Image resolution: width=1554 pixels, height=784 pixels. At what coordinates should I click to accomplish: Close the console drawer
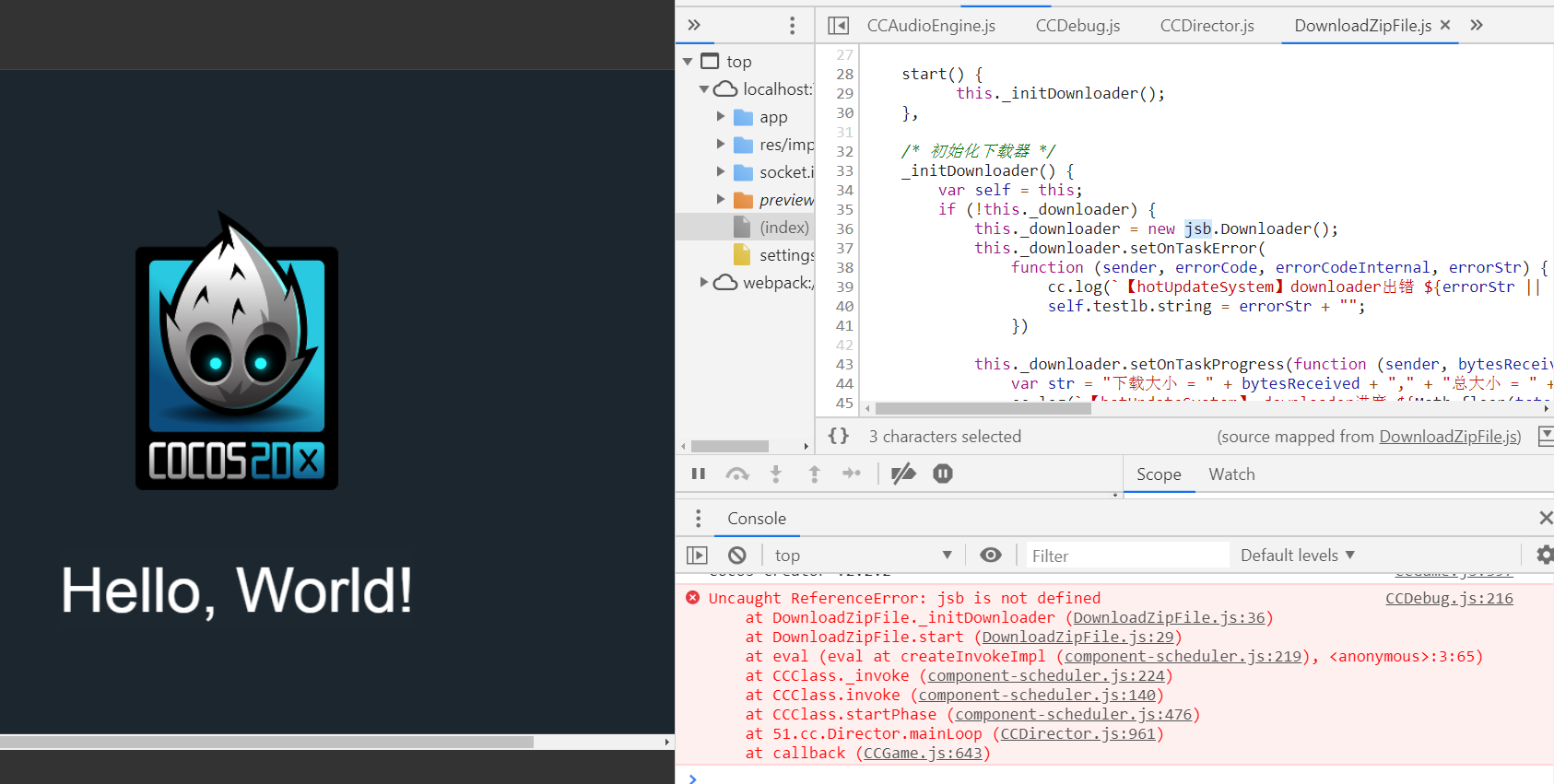[x=1546, y=519]
